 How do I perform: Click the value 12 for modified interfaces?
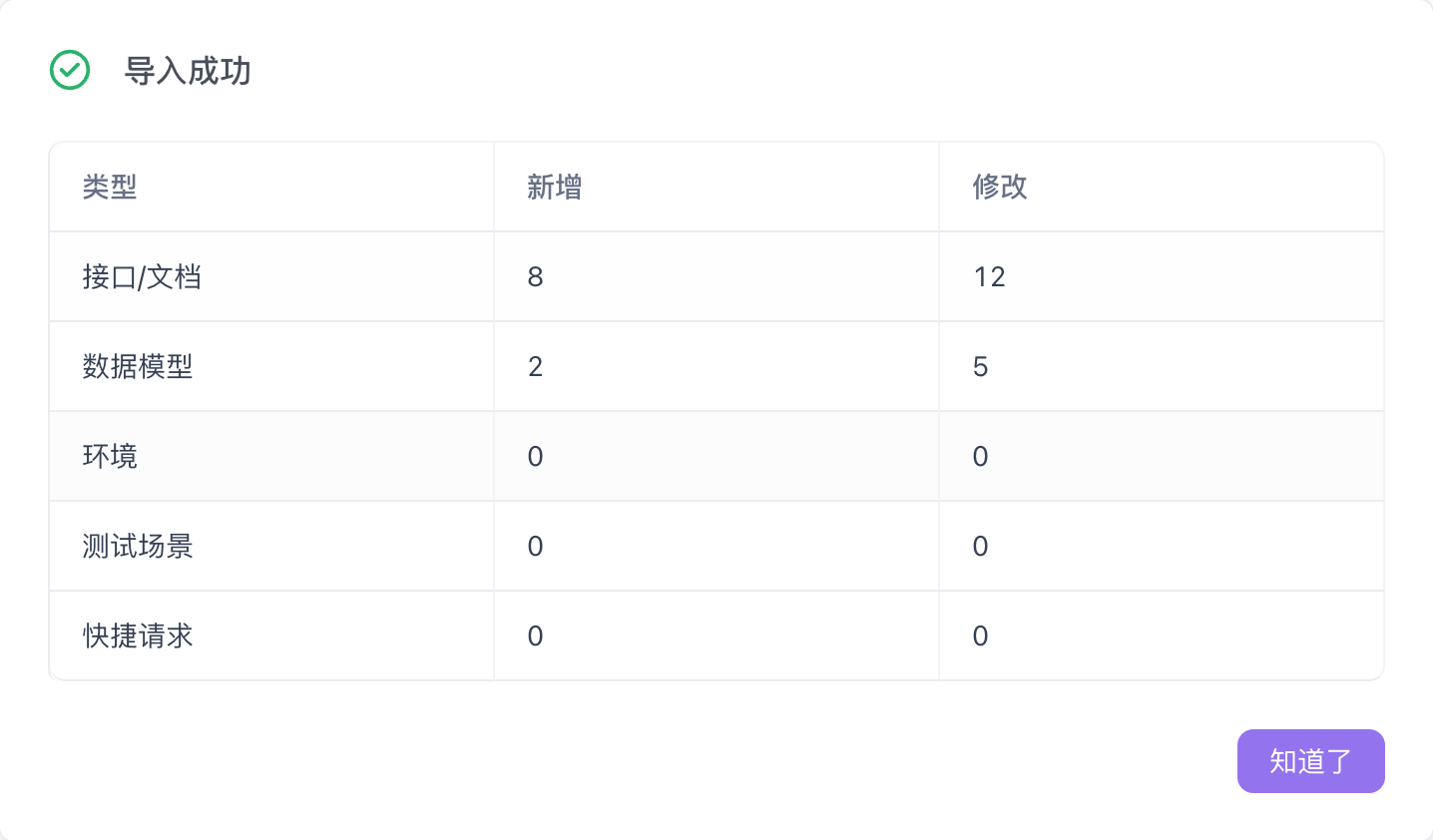click(x=989, y=276)
